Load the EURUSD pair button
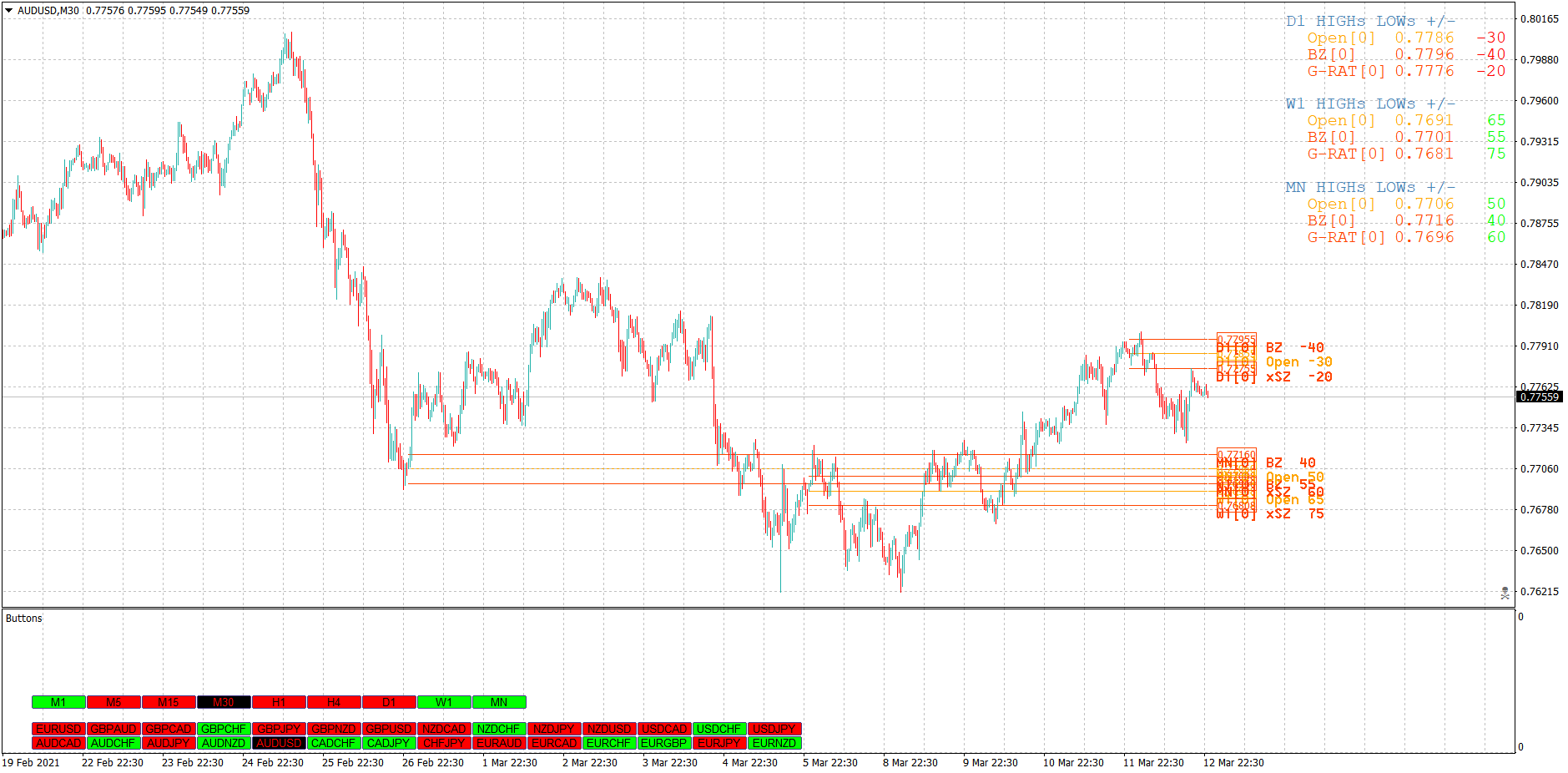Image resolution: width=1568 pixels, height=773 pixels. (58, 729)
